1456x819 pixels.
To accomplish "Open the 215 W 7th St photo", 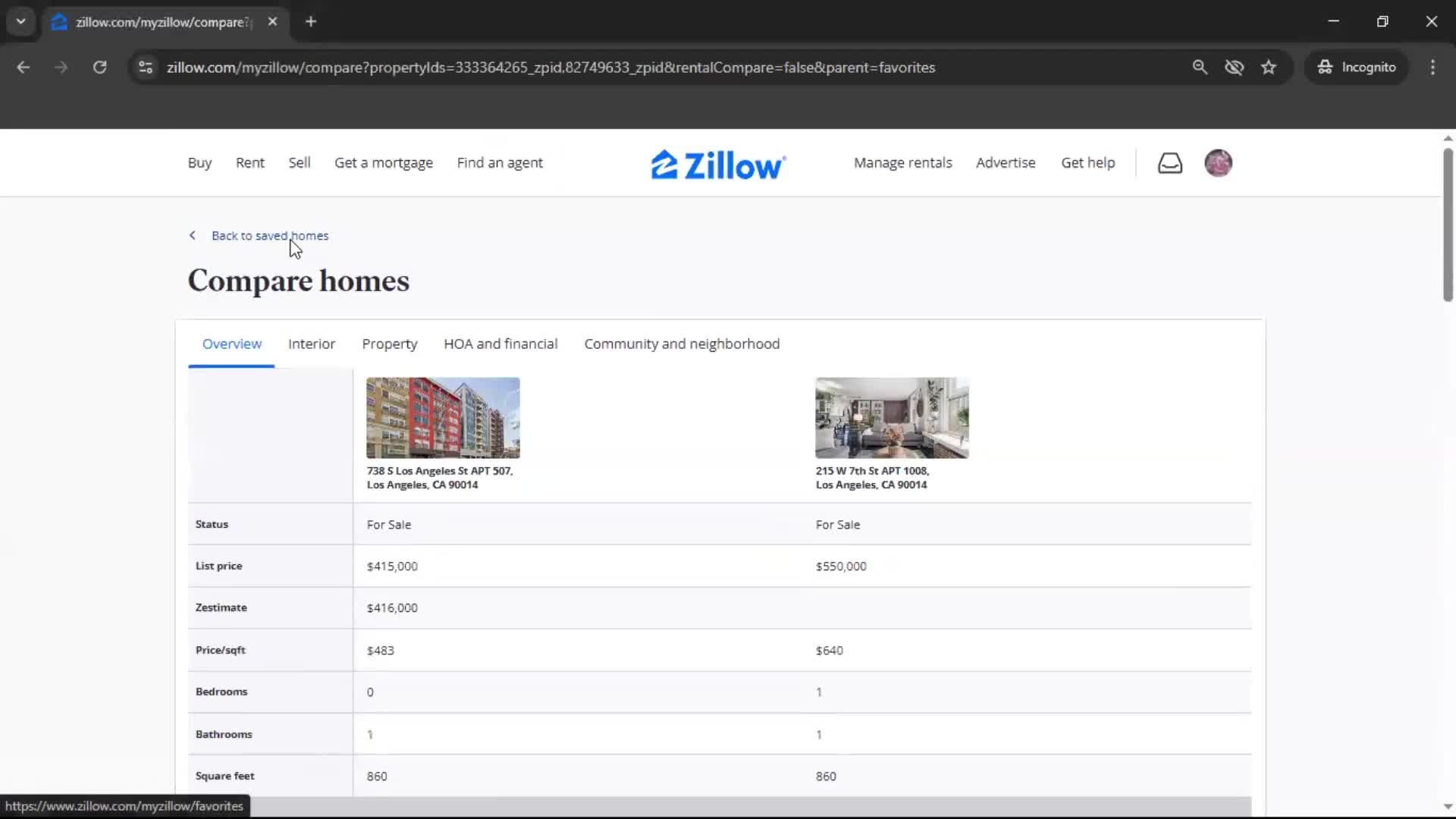I will [892, 418].
